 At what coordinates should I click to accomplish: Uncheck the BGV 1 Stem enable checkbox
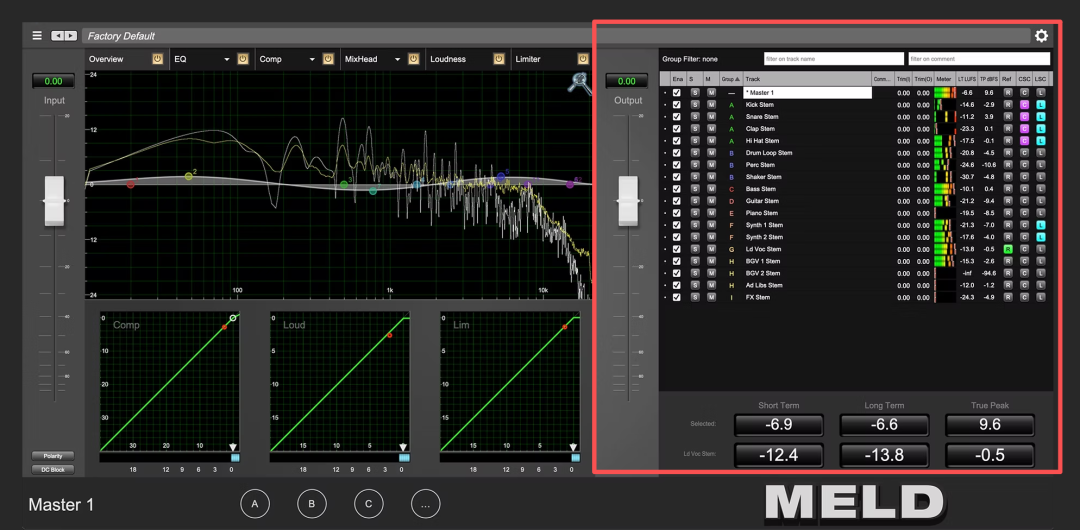tap(677, 261)
